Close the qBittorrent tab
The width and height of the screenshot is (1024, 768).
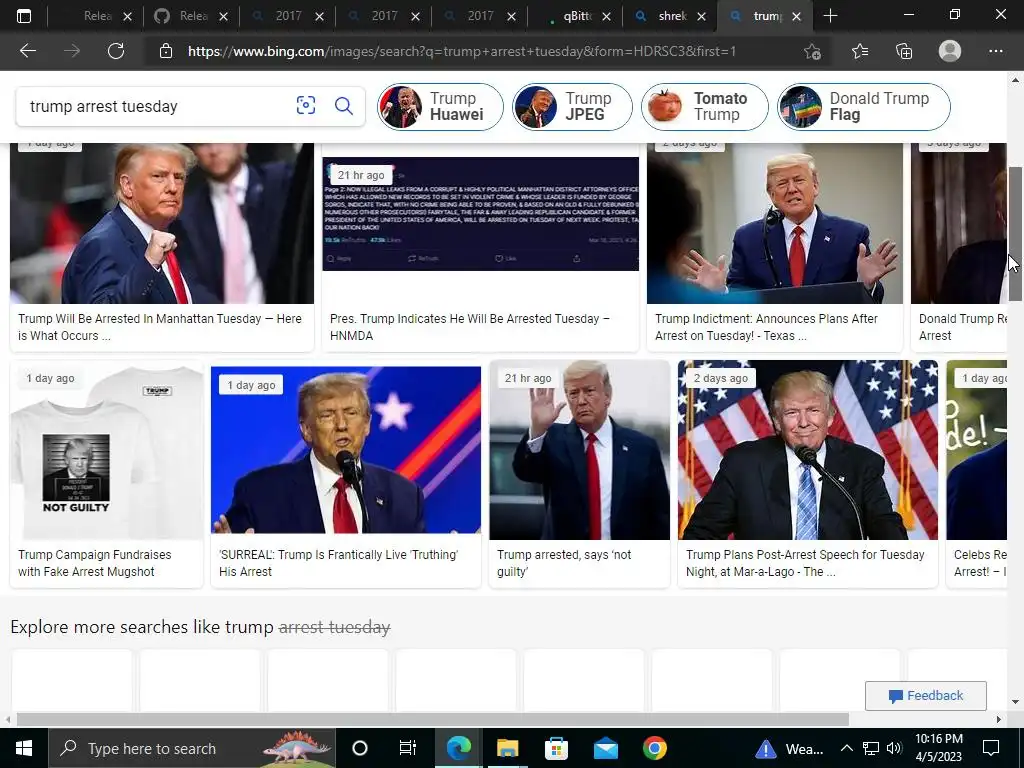click(606, 16)
